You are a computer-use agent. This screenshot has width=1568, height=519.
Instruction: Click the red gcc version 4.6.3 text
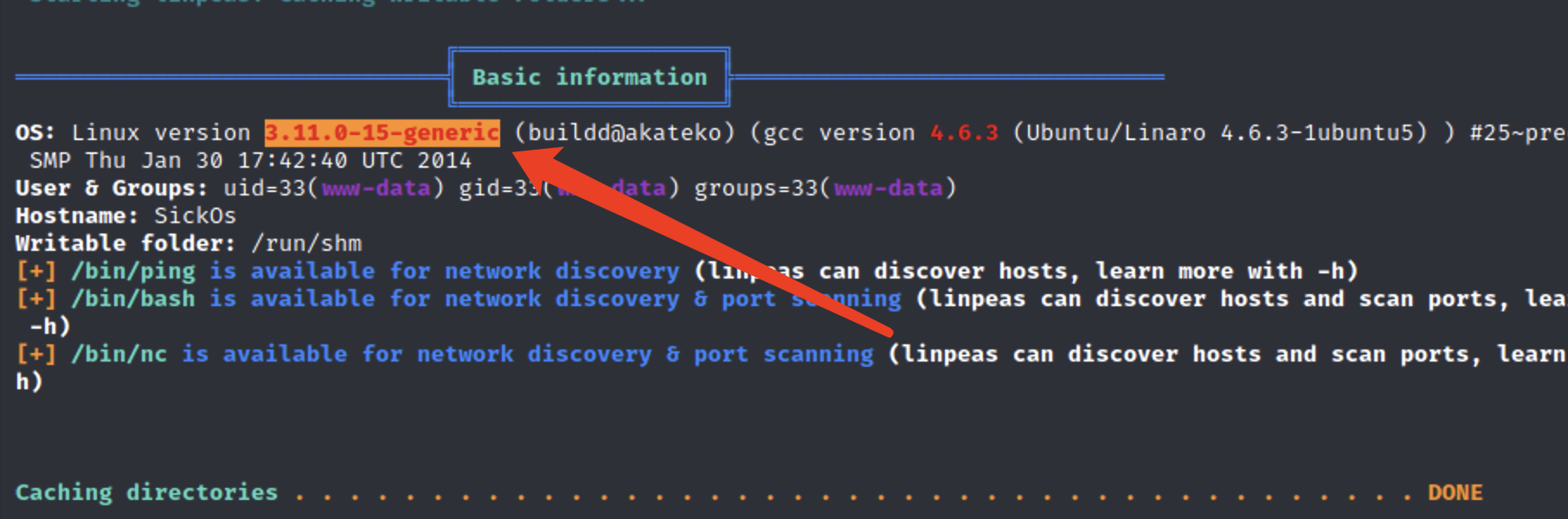coord(964,132)
